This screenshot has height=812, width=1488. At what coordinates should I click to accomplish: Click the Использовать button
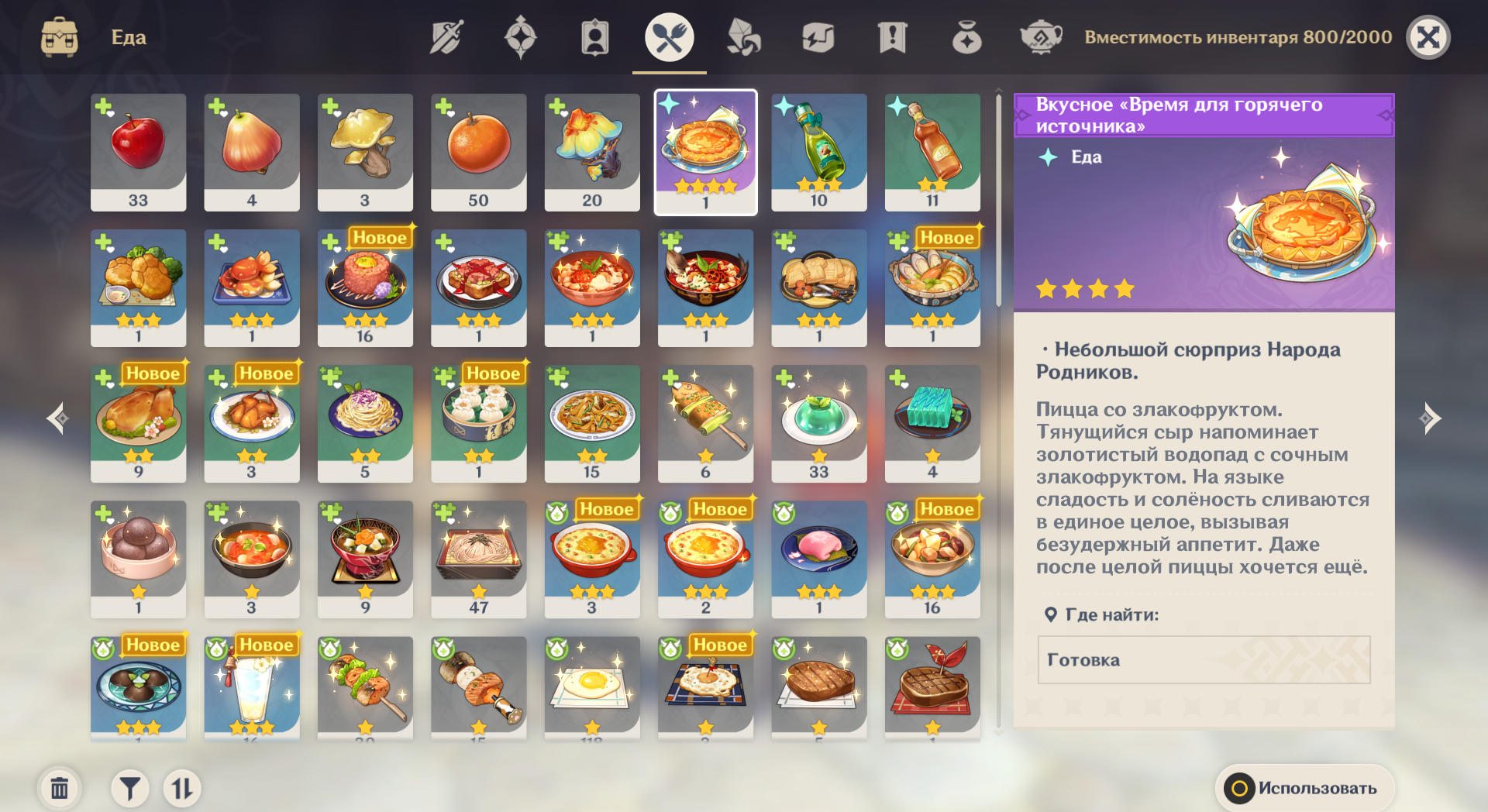(x=1305, y=788)
